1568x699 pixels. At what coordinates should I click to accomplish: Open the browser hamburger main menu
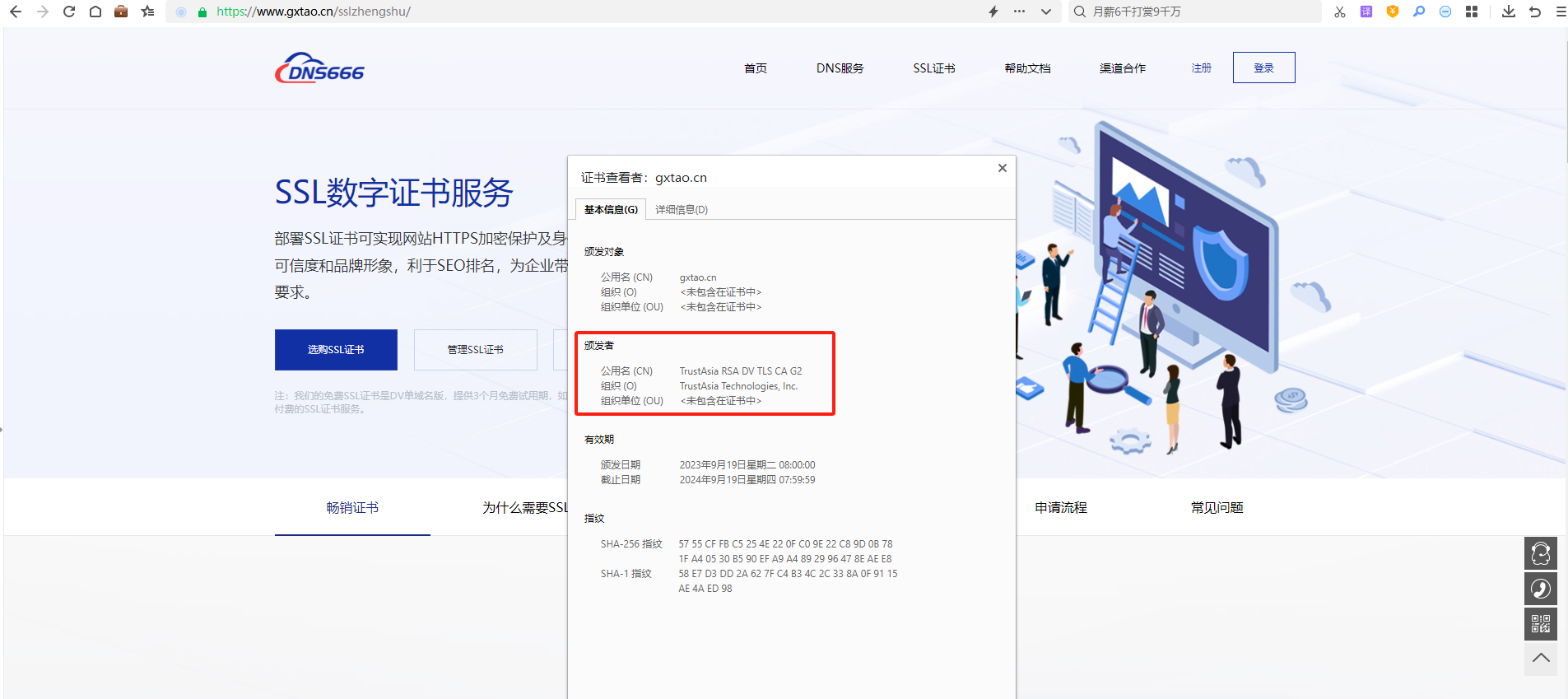pyautogui.click(x=1561, y=12)
